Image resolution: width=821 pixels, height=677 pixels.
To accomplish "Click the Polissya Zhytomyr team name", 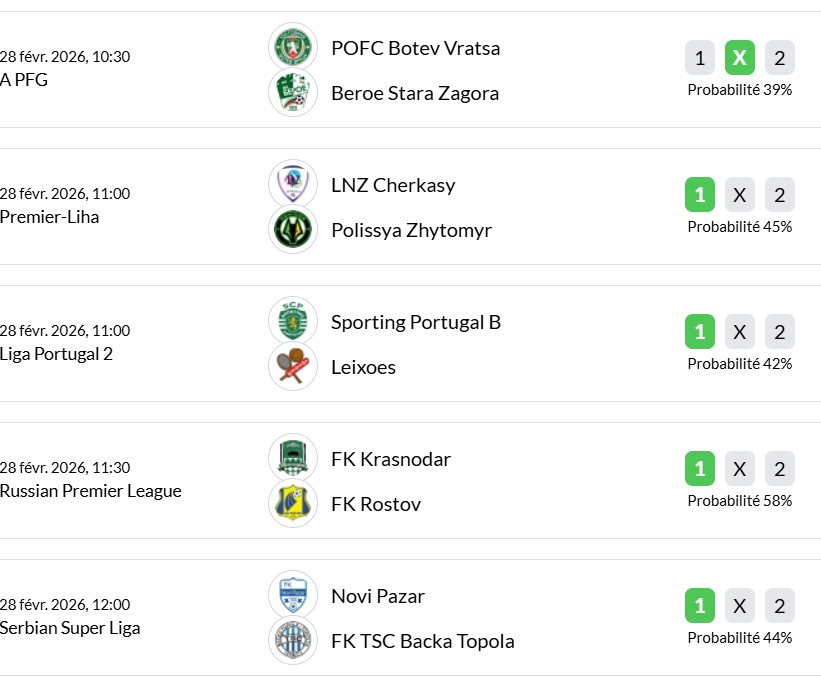I will pos(411,230).
